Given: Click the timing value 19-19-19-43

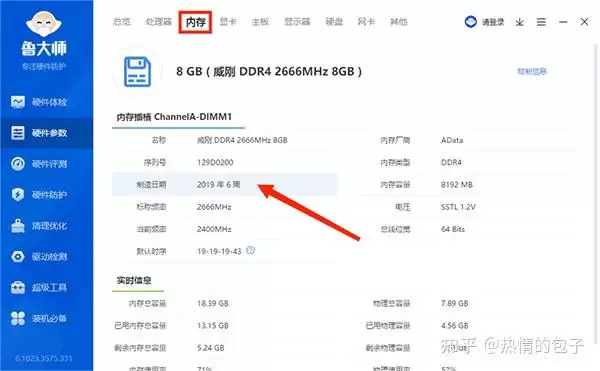Looking at the screenshot, I should click(219, 251).
